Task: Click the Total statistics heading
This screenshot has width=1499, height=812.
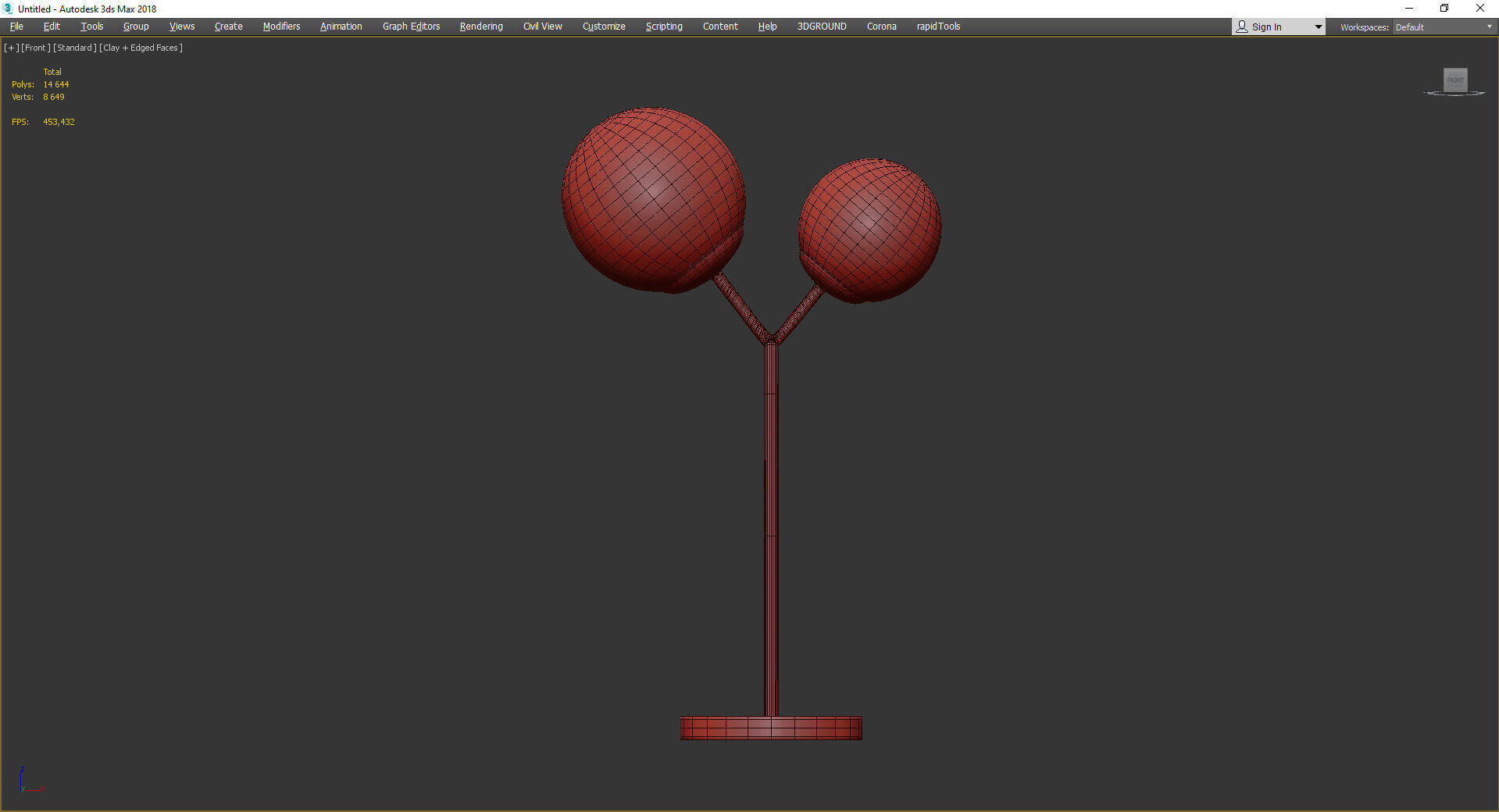Action: coord(52,72)
